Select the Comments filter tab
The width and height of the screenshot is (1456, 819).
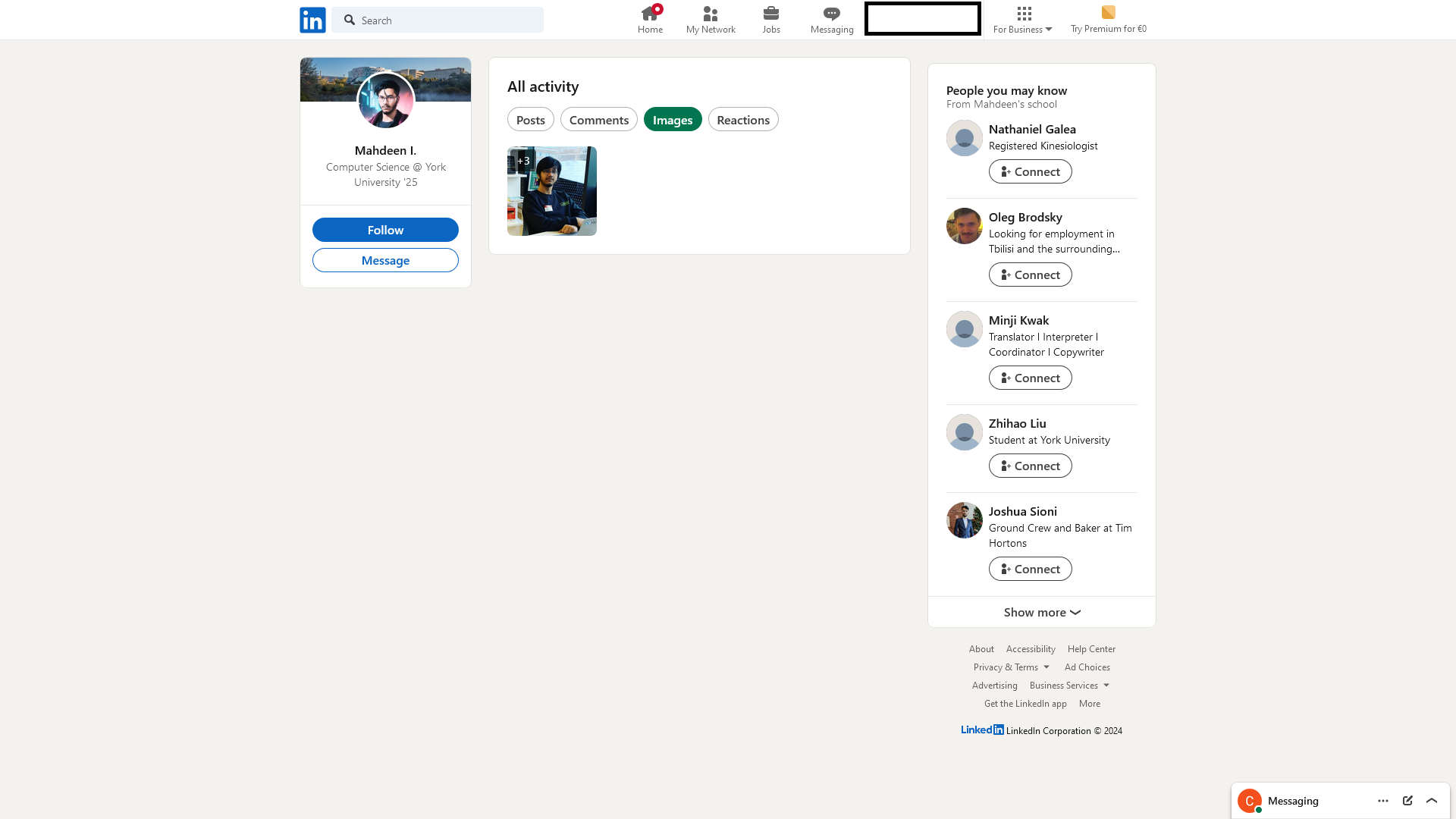599,120
